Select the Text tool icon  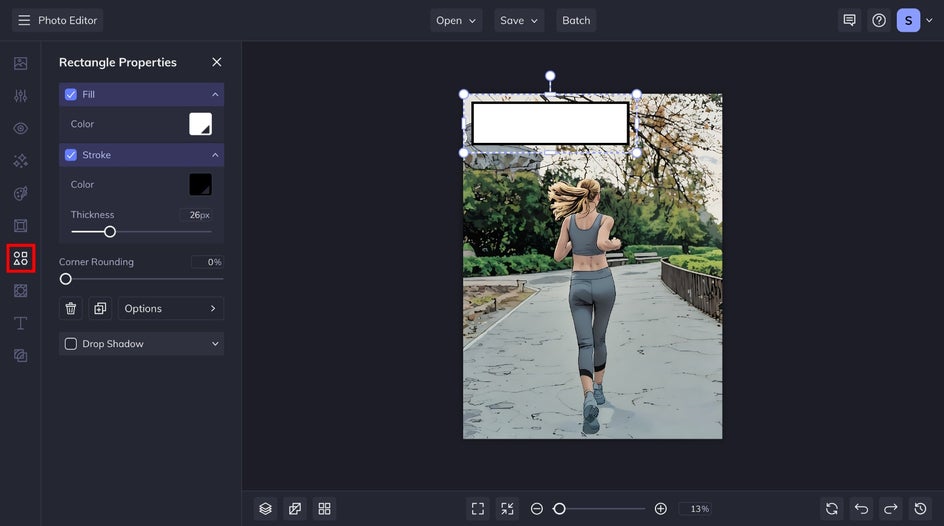[x=20, y=323]
